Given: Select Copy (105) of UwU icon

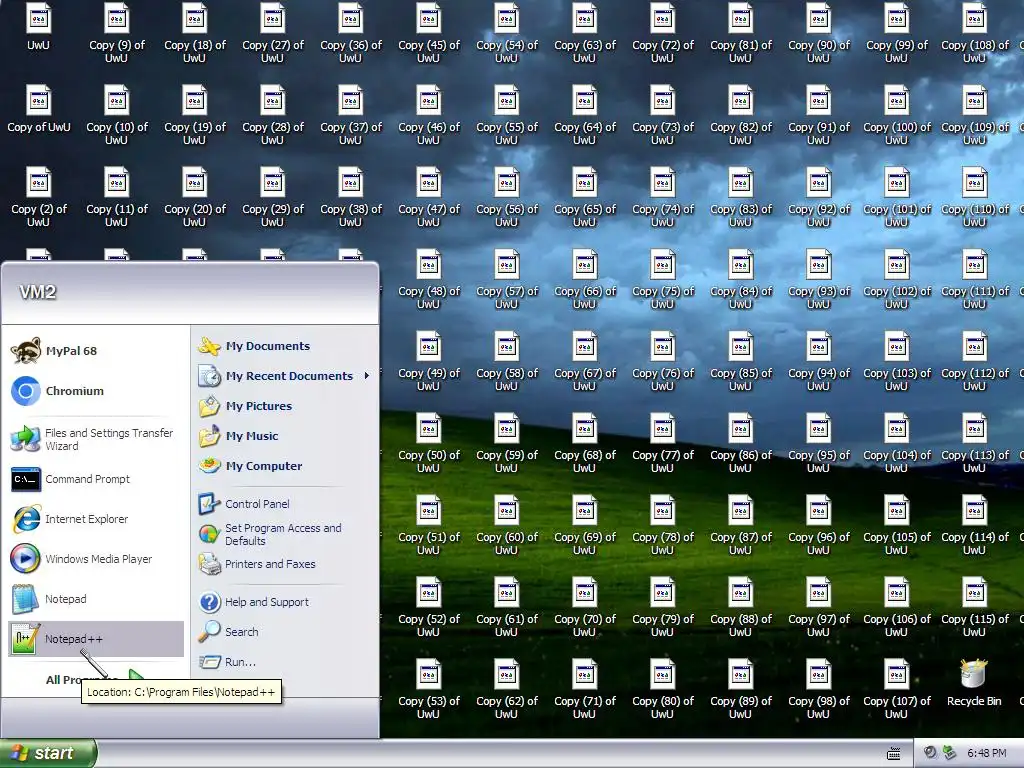Looking at the screenshot, I should coord(896,525).
